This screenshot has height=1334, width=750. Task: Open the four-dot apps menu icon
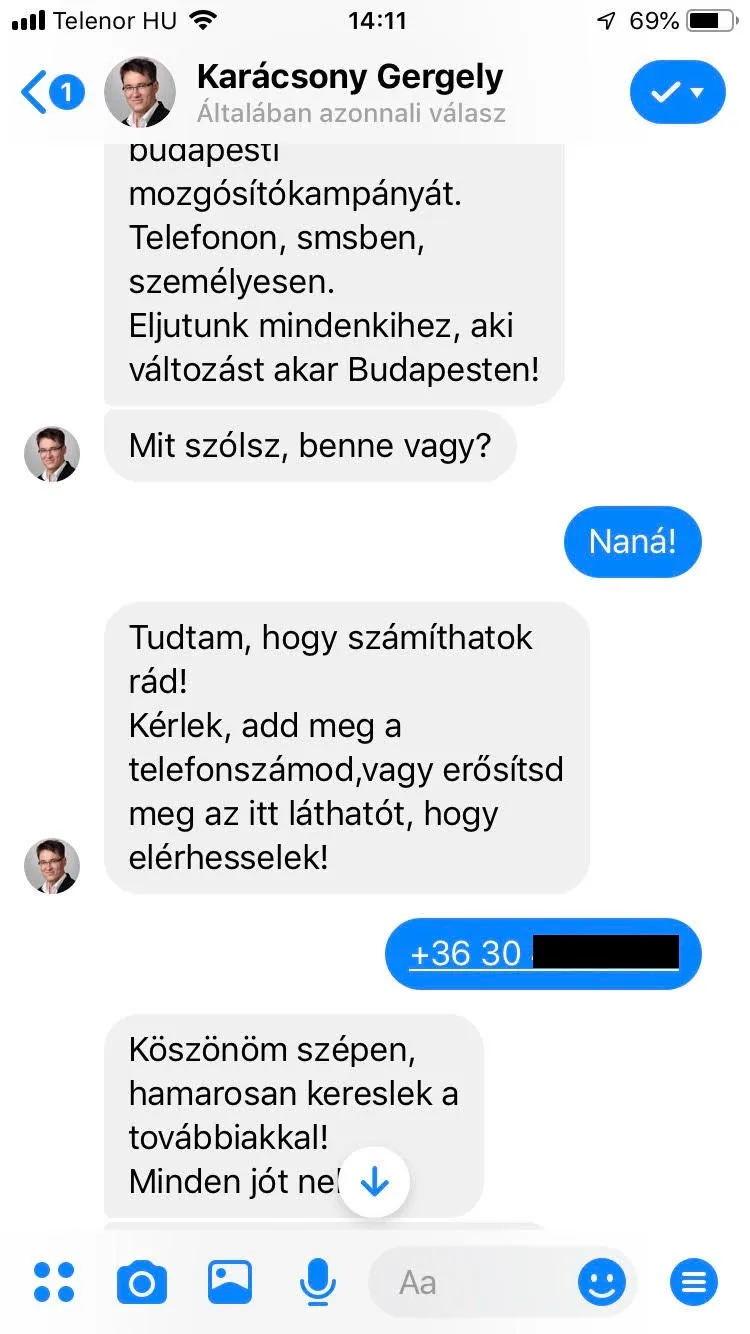tap(54, 1282)
